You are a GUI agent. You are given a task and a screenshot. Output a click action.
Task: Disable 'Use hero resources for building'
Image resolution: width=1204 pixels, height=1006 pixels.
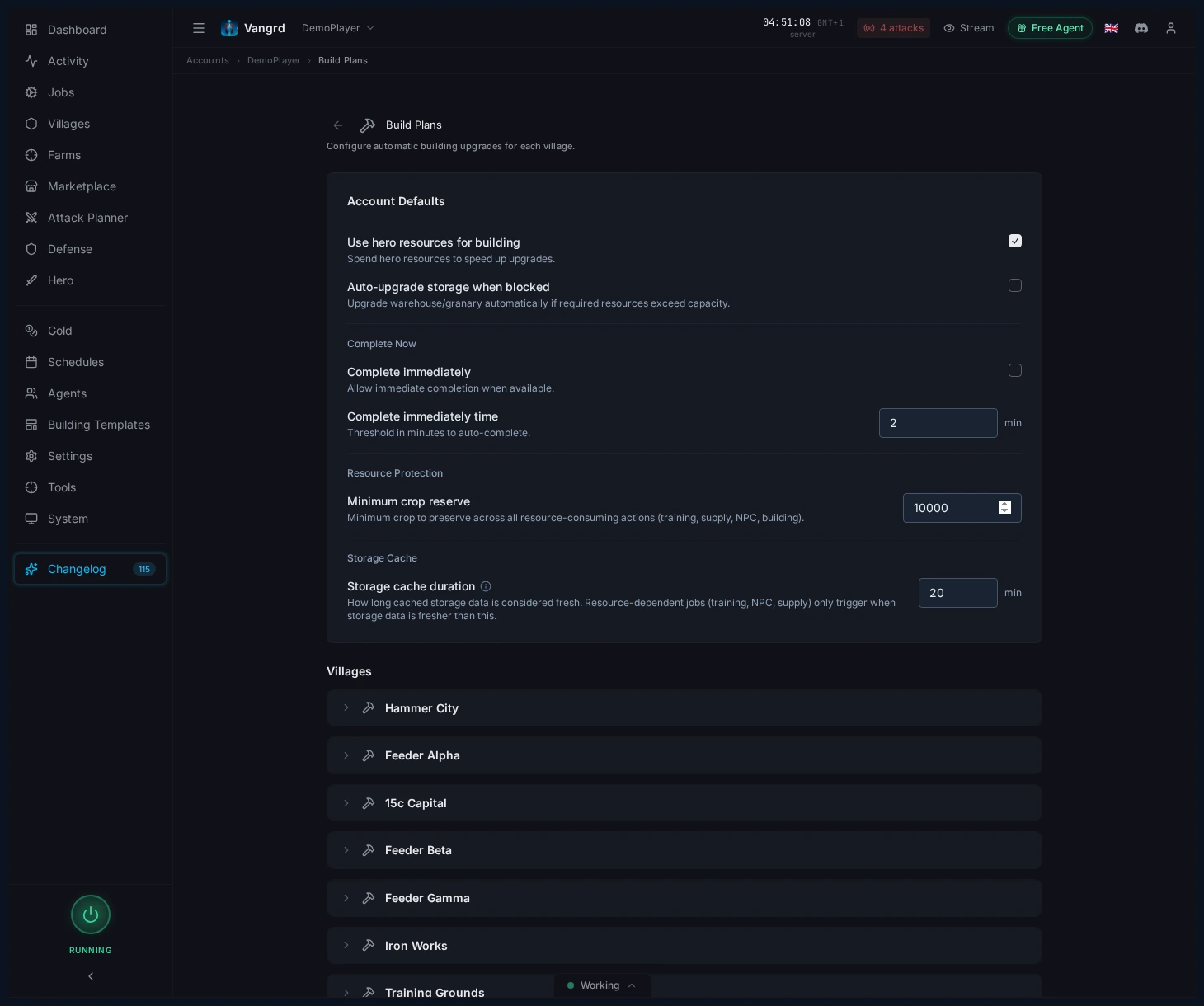pos(1015,241)
